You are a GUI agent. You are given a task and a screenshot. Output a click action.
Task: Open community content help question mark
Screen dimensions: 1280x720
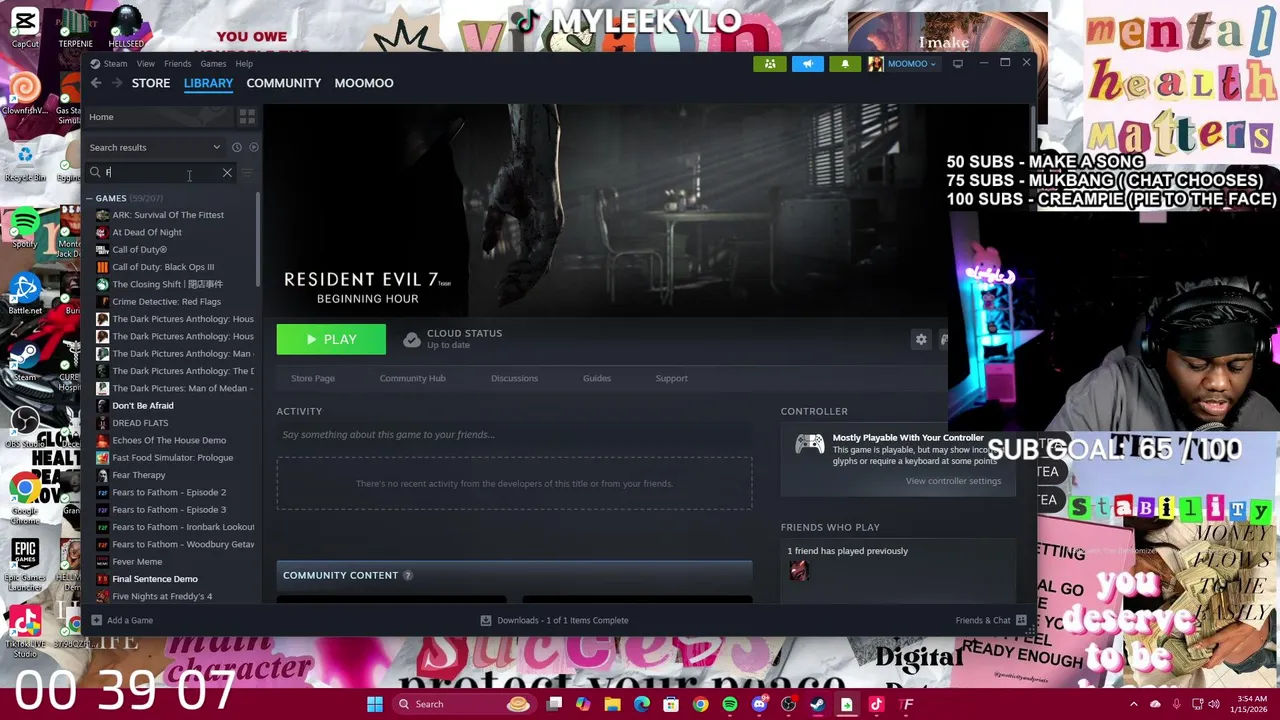click(x=408, y=575)
